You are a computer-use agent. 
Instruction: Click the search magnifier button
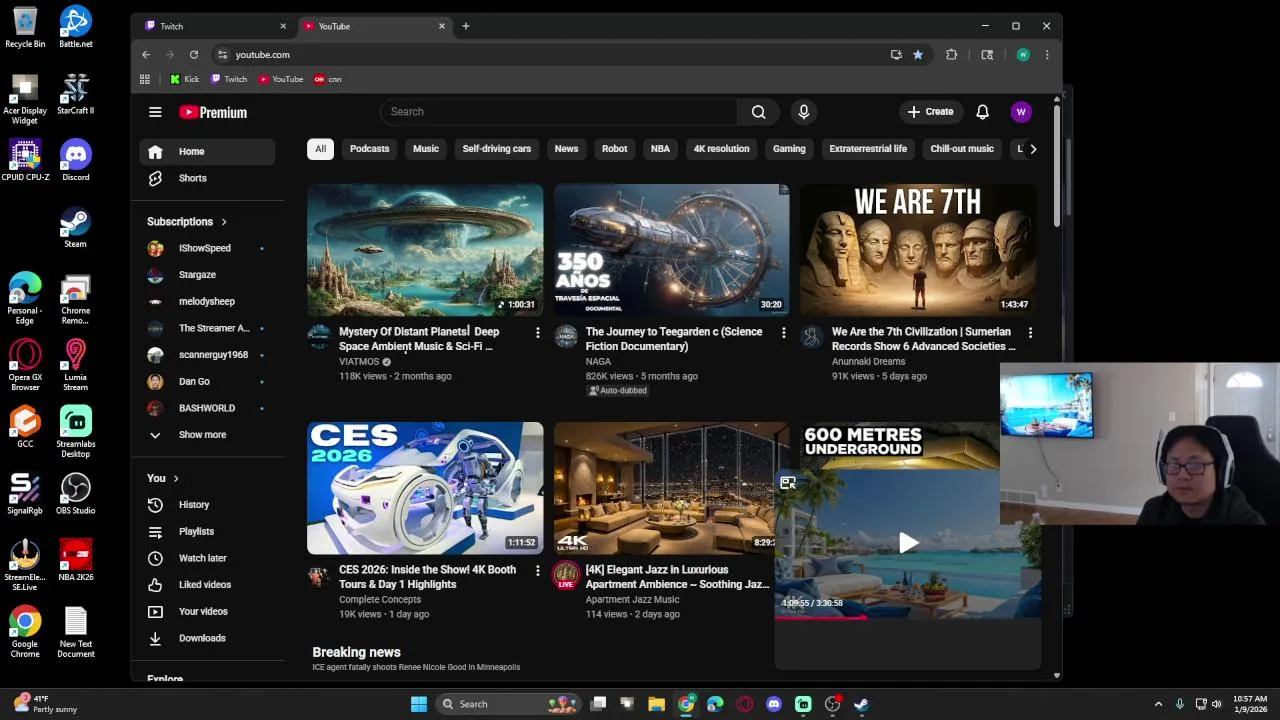[758, 112]
